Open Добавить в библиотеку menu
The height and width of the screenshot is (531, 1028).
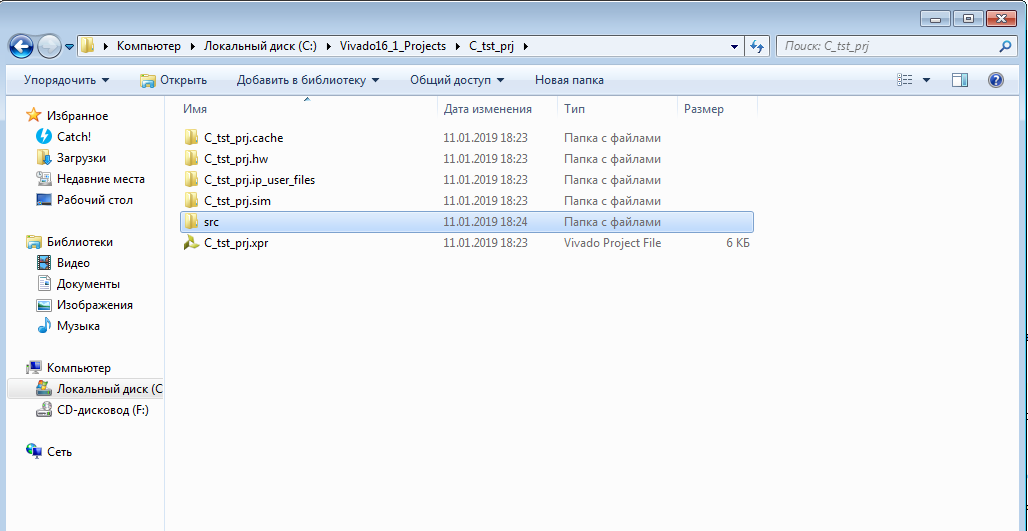[307, 80]
